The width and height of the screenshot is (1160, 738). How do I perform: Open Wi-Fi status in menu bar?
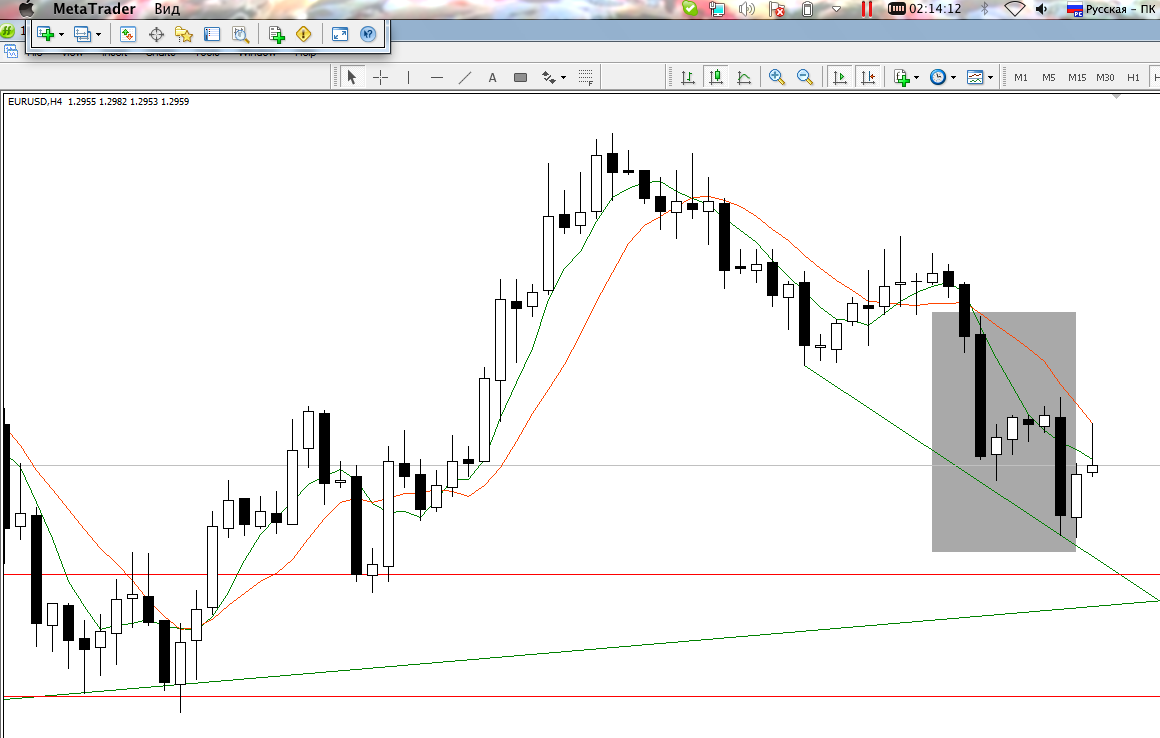click(x=1014, y=9)
